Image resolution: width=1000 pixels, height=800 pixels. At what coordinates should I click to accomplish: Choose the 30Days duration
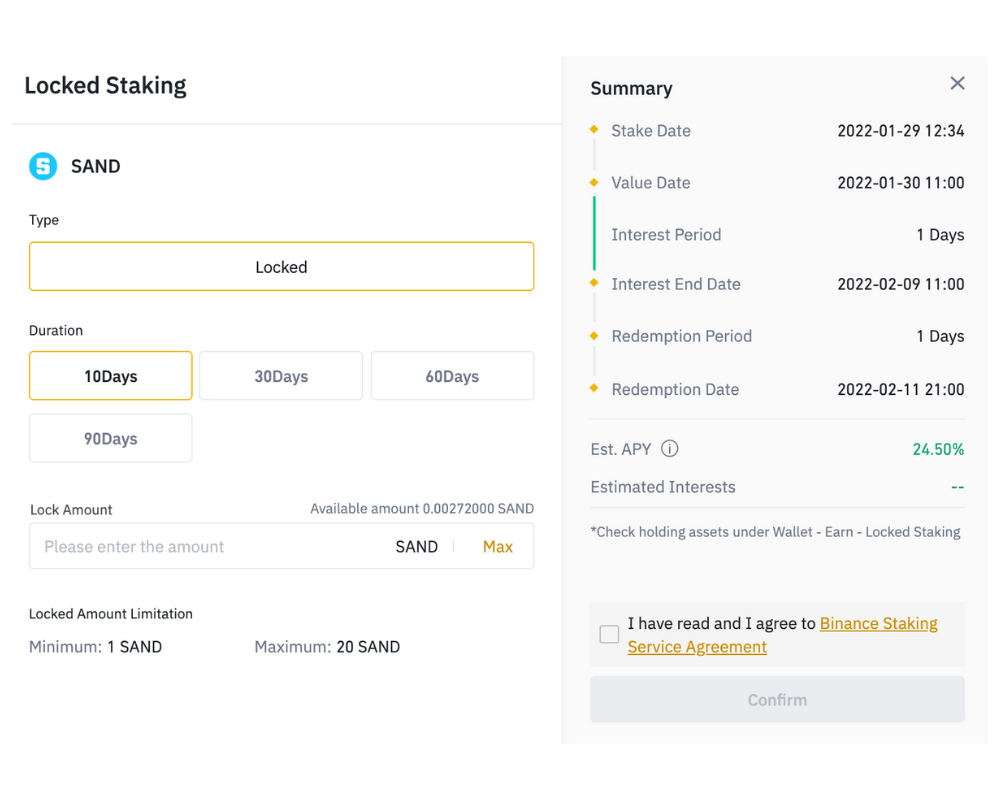pos(281,376)
